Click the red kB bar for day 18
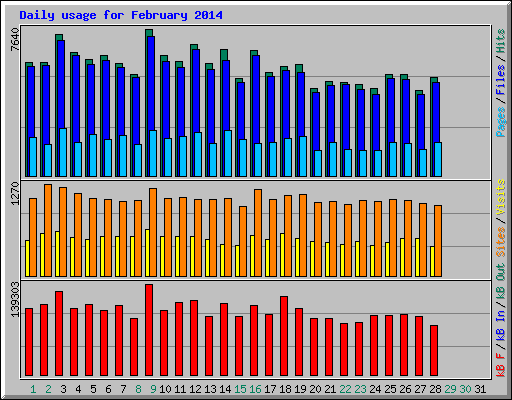This screenshot has width=512, height=400. [x=284, y=336]
